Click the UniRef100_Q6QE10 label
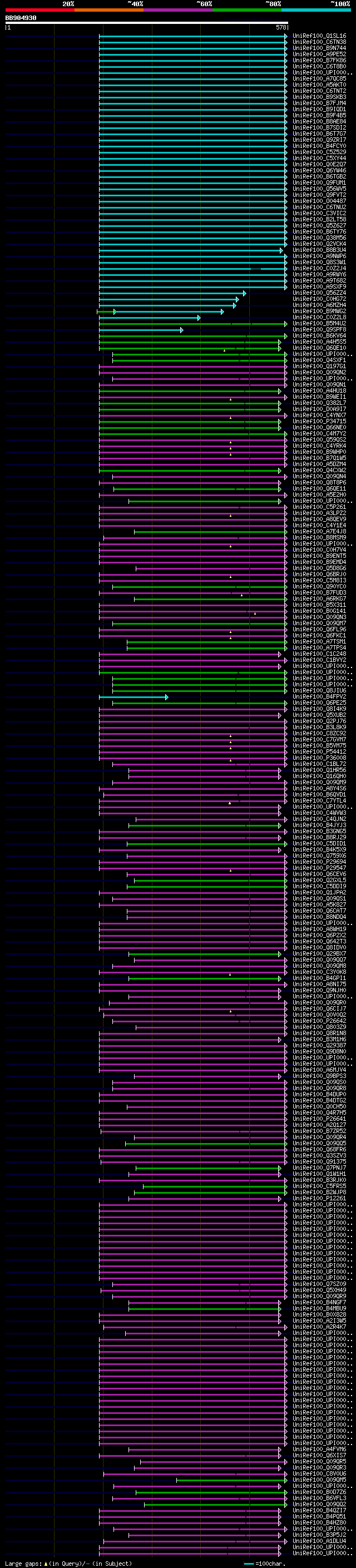 pos(319,348)
